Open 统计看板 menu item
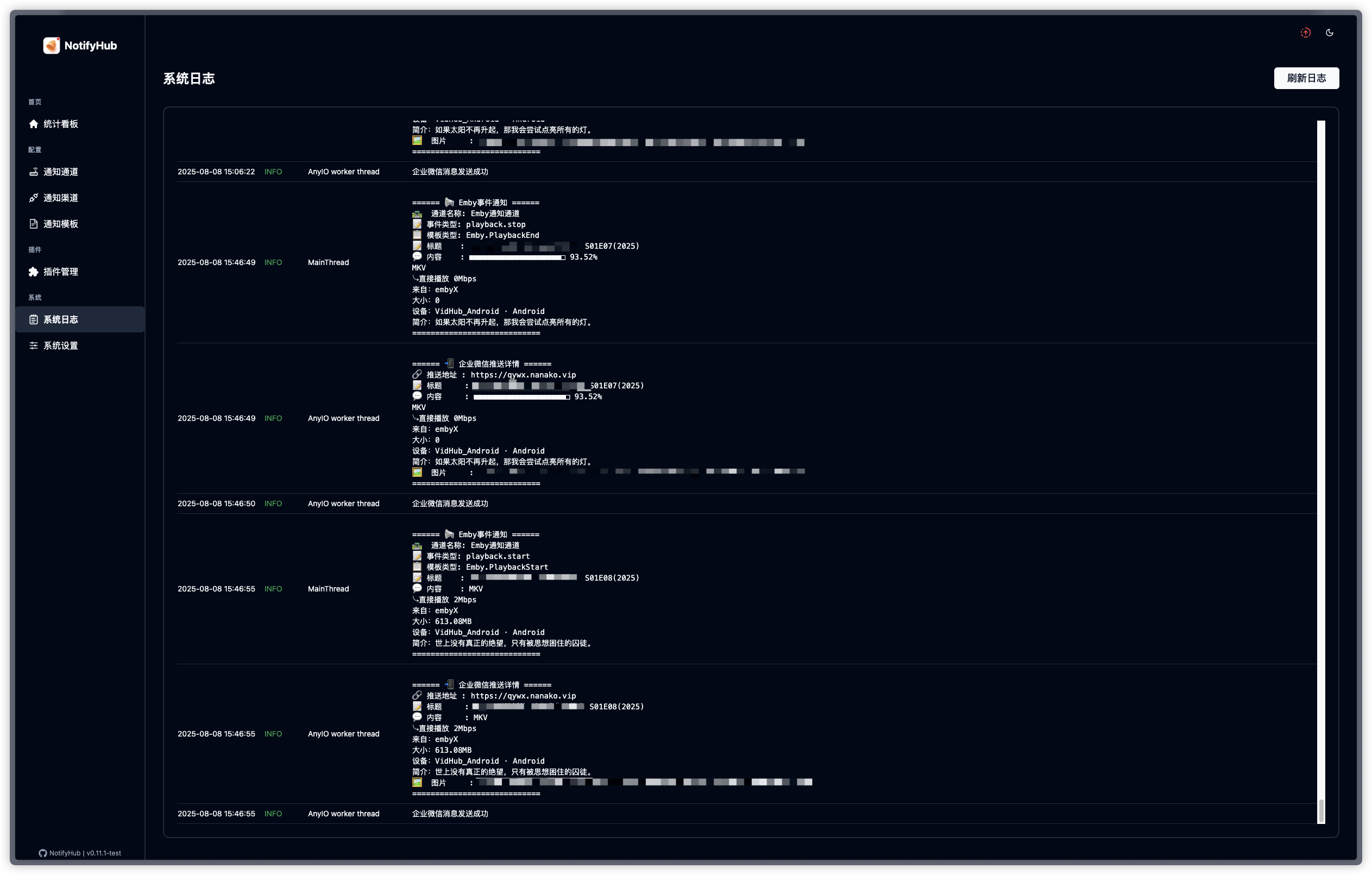Viewport: 1372px width, 875px height. (x=61, y=124)
